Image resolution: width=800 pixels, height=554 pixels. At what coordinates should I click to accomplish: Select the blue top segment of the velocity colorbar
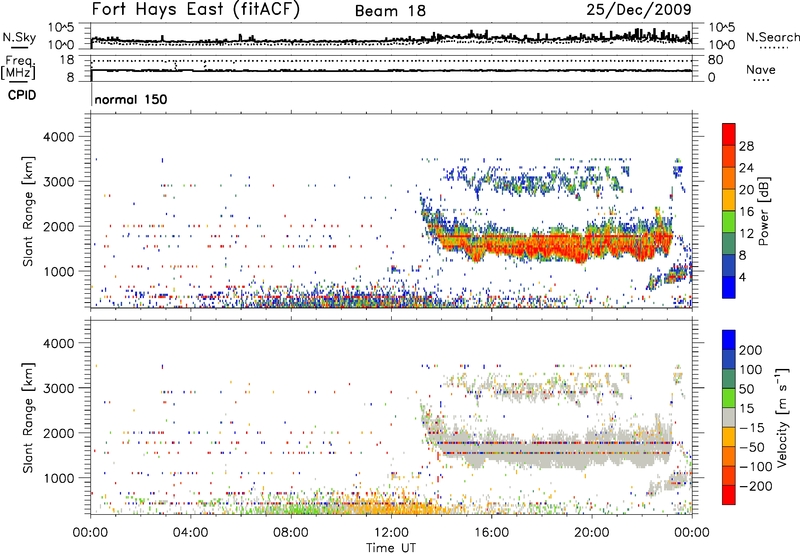click(x=729, y=340)
